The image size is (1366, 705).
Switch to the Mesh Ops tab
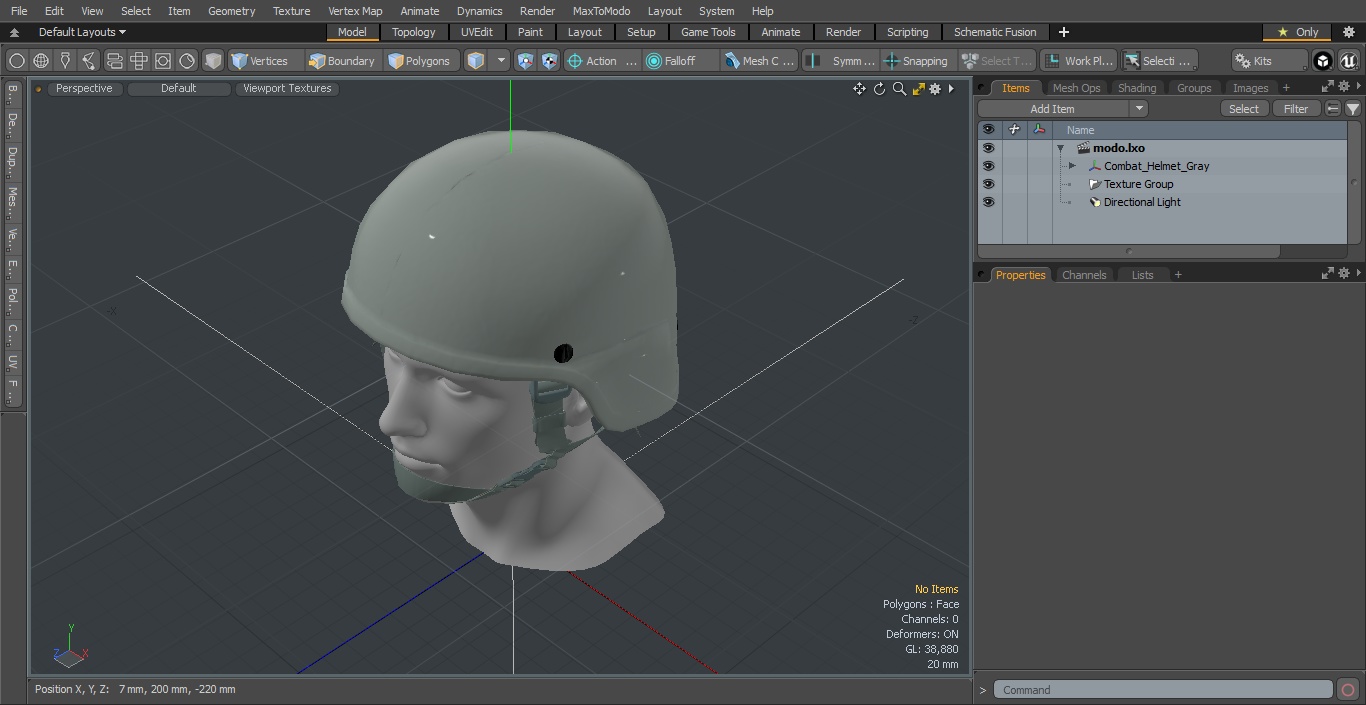1076,88
